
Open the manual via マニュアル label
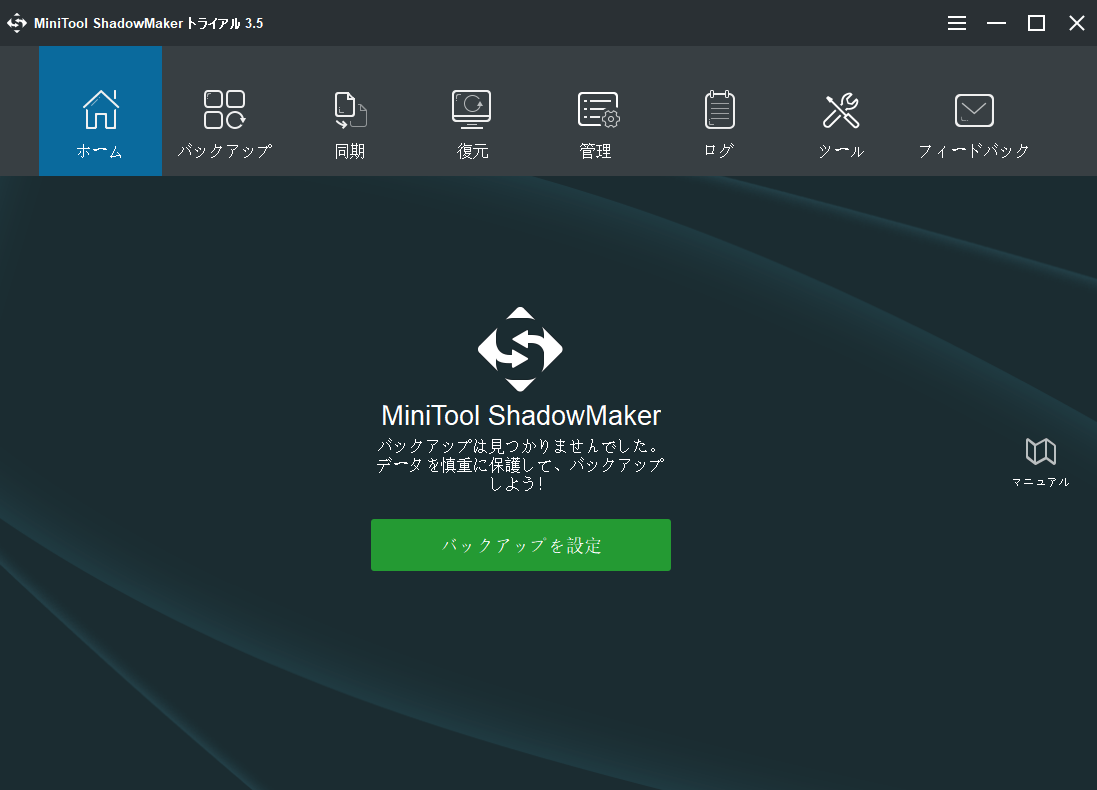pos(1040,481)
